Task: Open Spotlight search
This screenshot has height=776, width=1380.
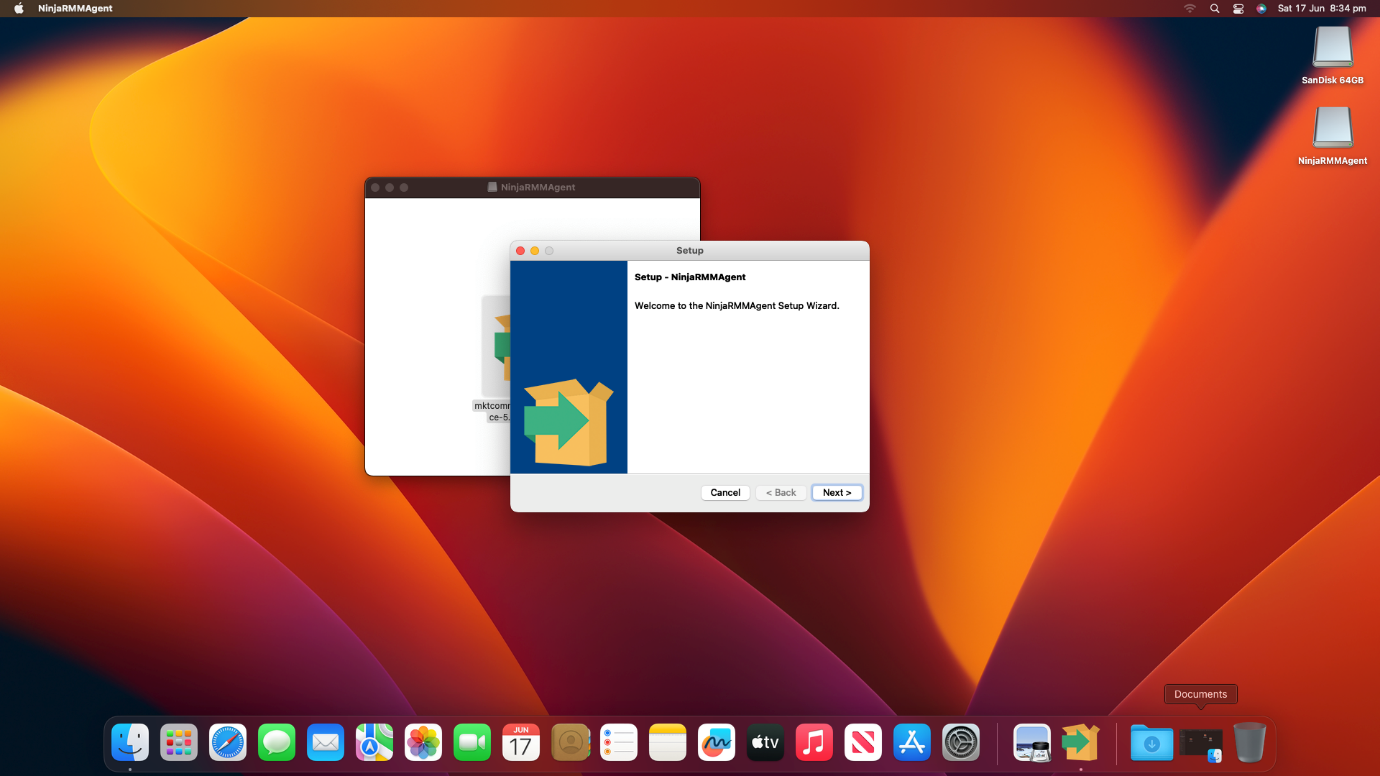Action: pyautogui.click(x=1215, y=8)
